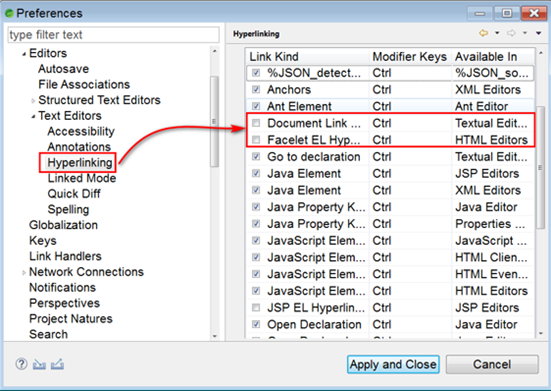Open the Annotations preference page

(79, 147)
